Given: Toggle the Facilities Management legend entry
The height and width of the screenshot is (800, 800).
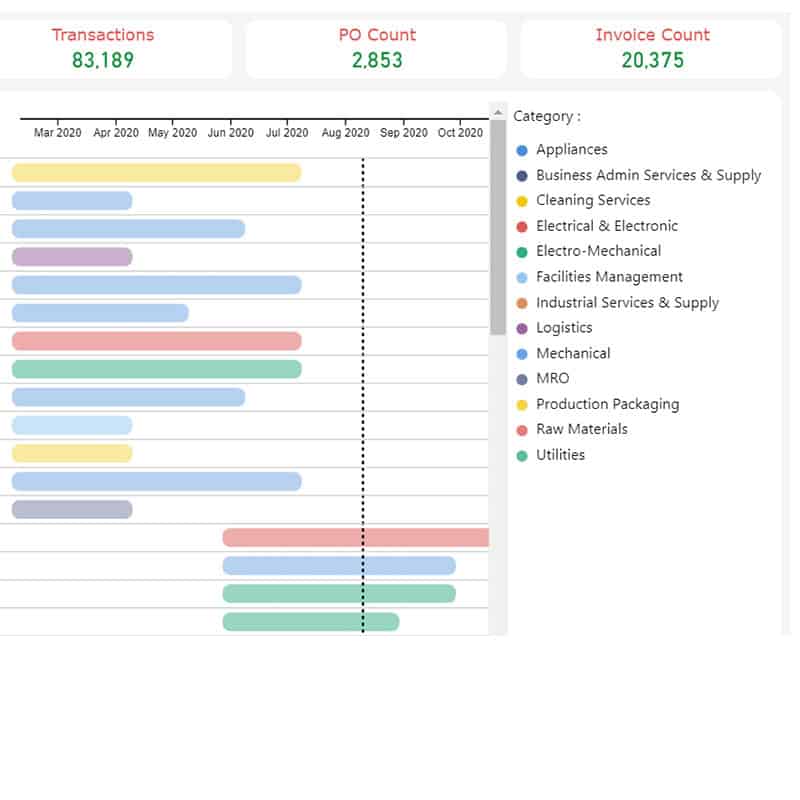Looking at the screenshot, I should point(609,277).
